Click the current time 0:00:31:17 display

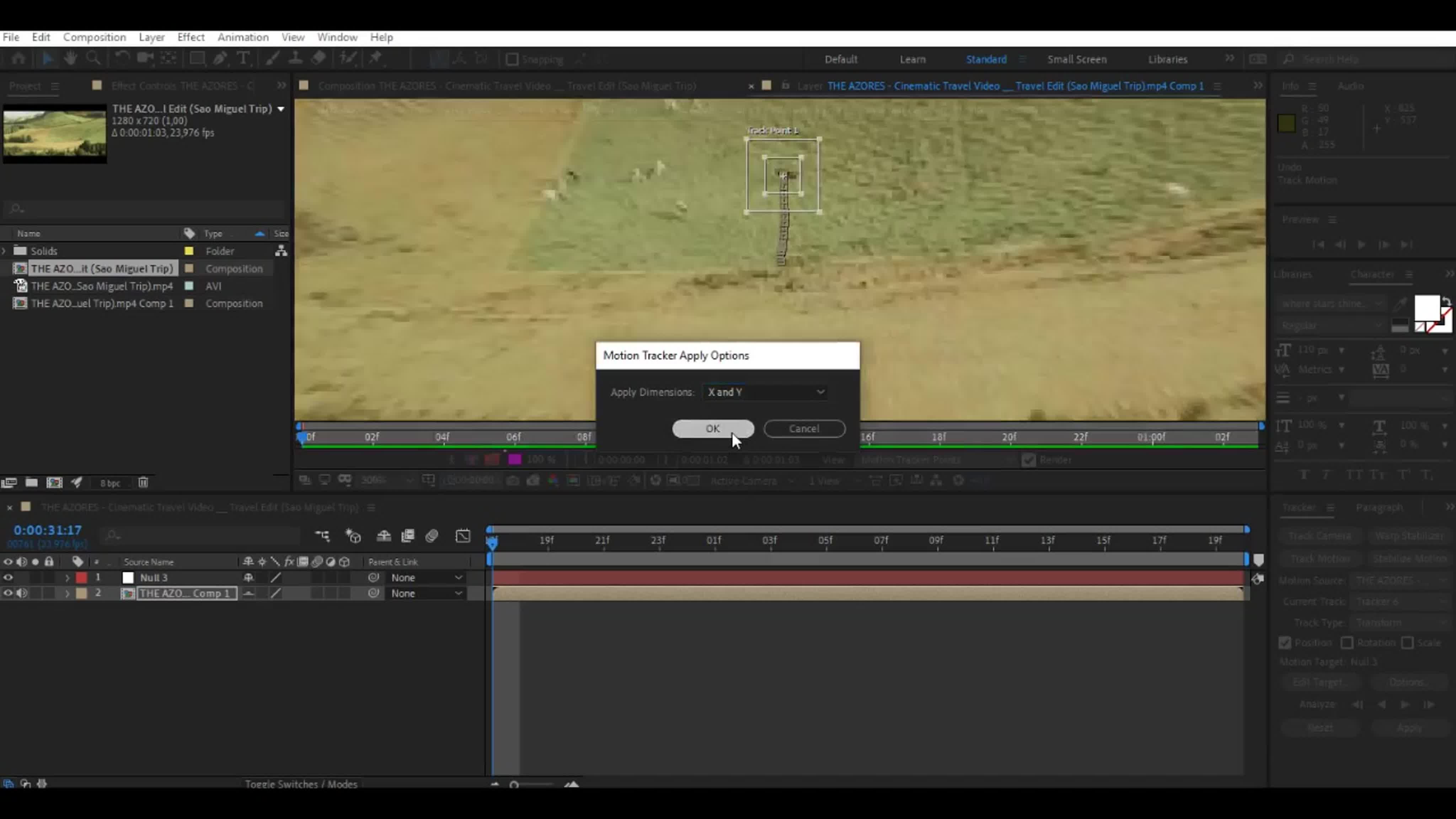click(x=48, y=530)
